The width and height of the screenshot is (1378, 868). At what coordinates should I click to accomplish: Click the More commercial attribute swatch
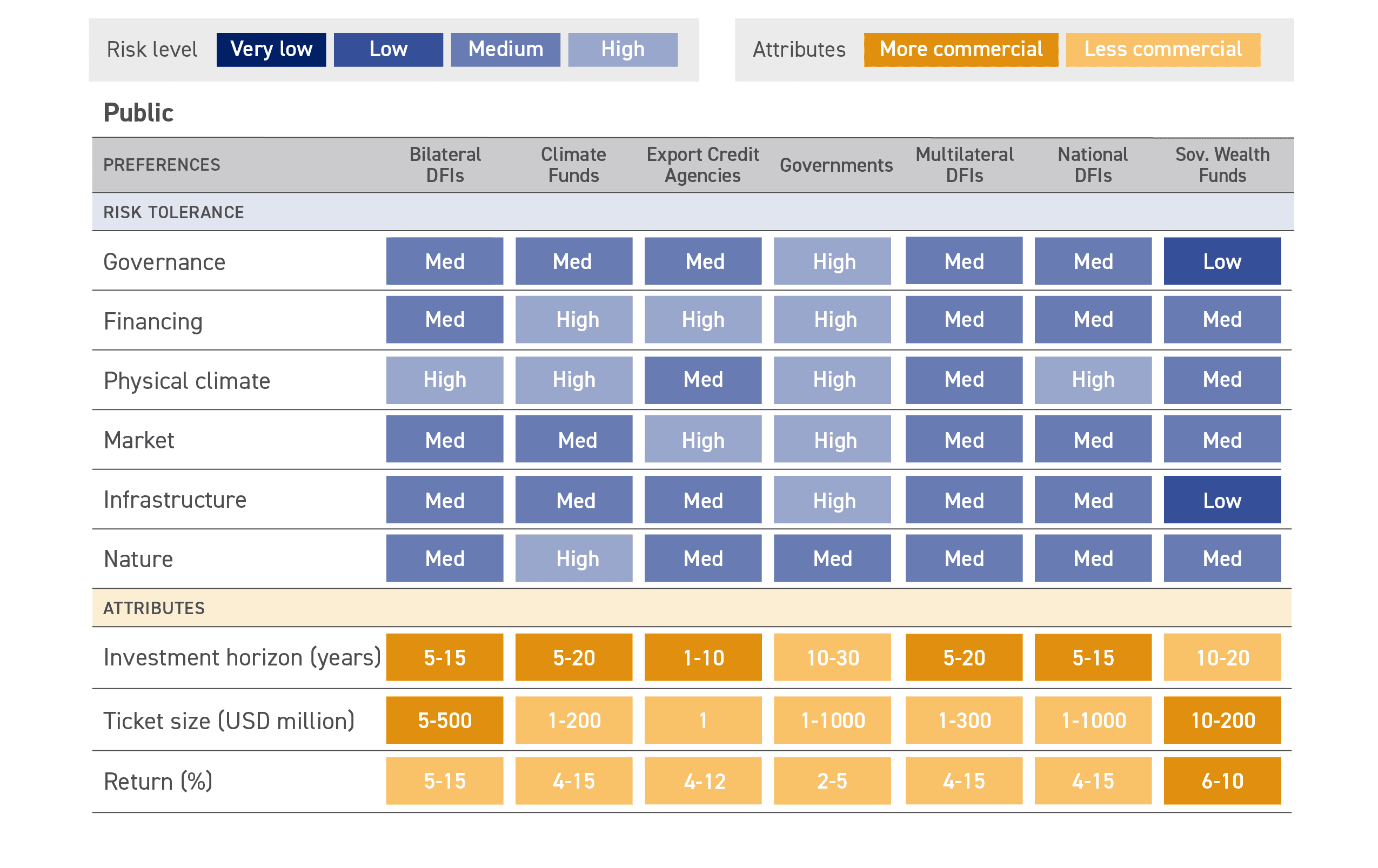[960, 50]
